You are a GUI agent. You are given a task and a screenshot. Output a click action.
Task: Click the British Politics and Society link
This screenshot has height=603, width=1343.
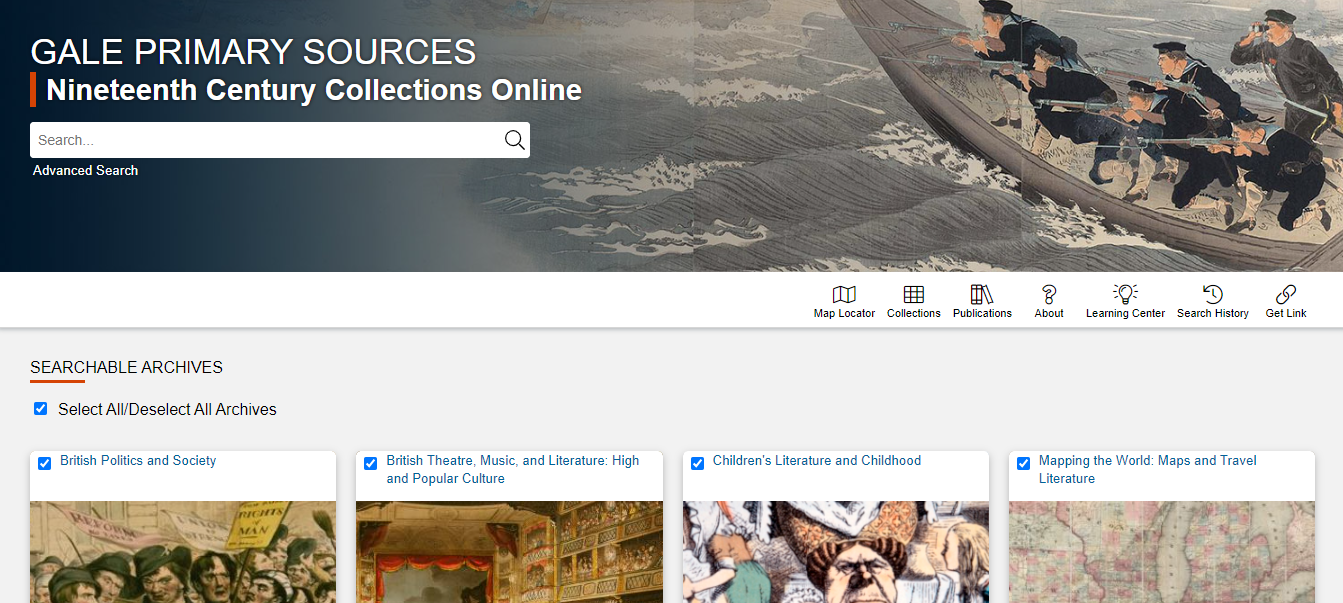click(x=138, y=461)
